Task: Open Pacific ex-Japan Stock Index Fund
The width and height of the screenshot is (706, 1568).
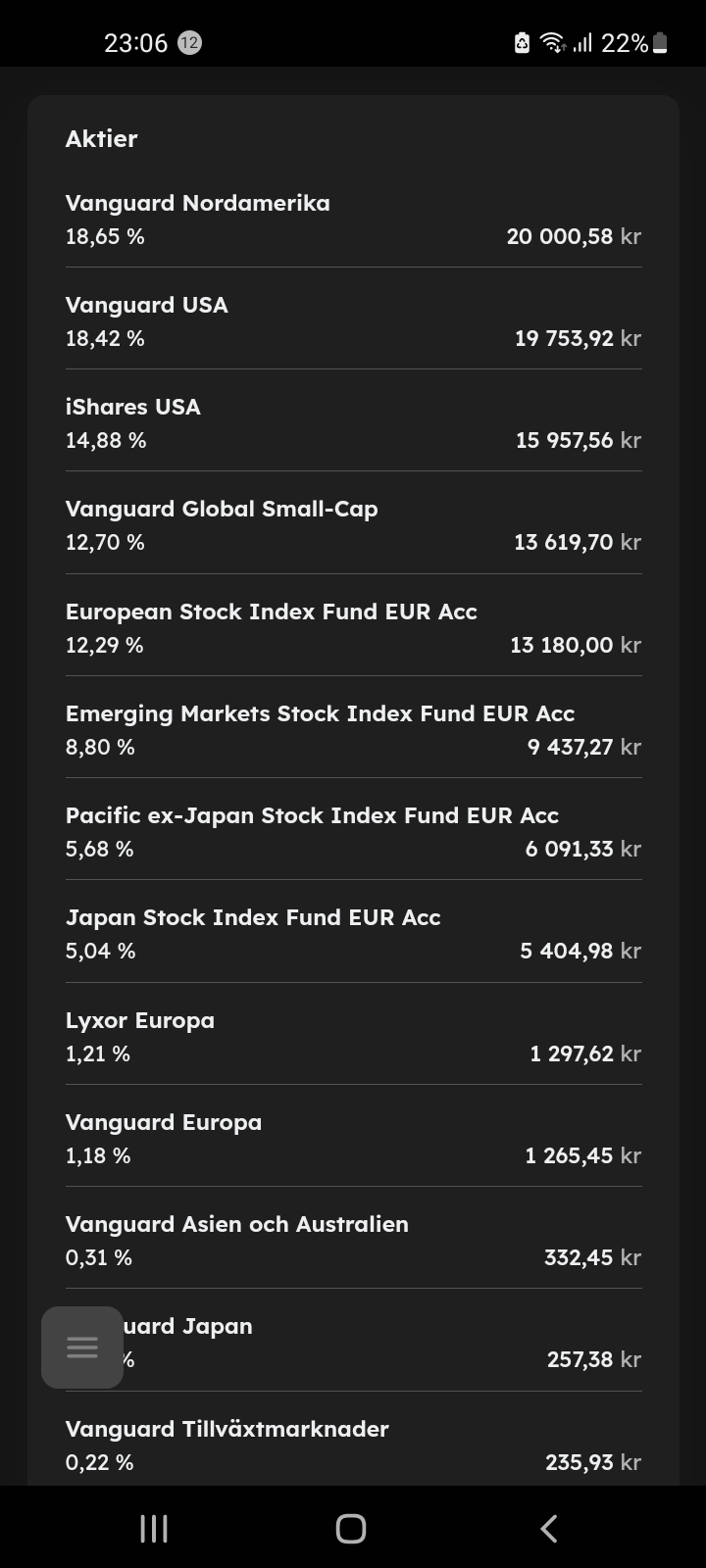Action: click(x=353, y=832)
